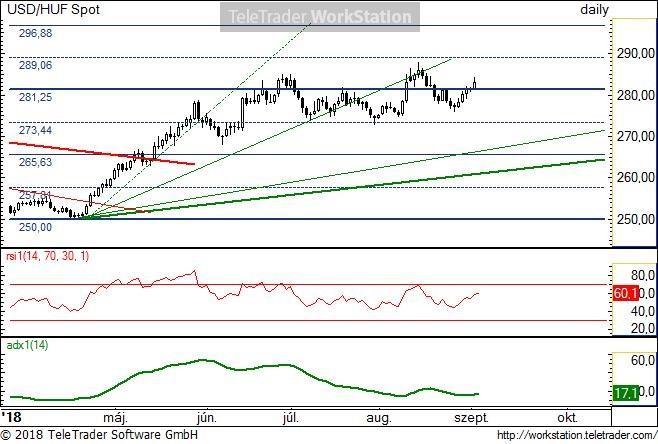The image size is (658, 444).
Task: Click the máj. month marker
Action: 115,418
